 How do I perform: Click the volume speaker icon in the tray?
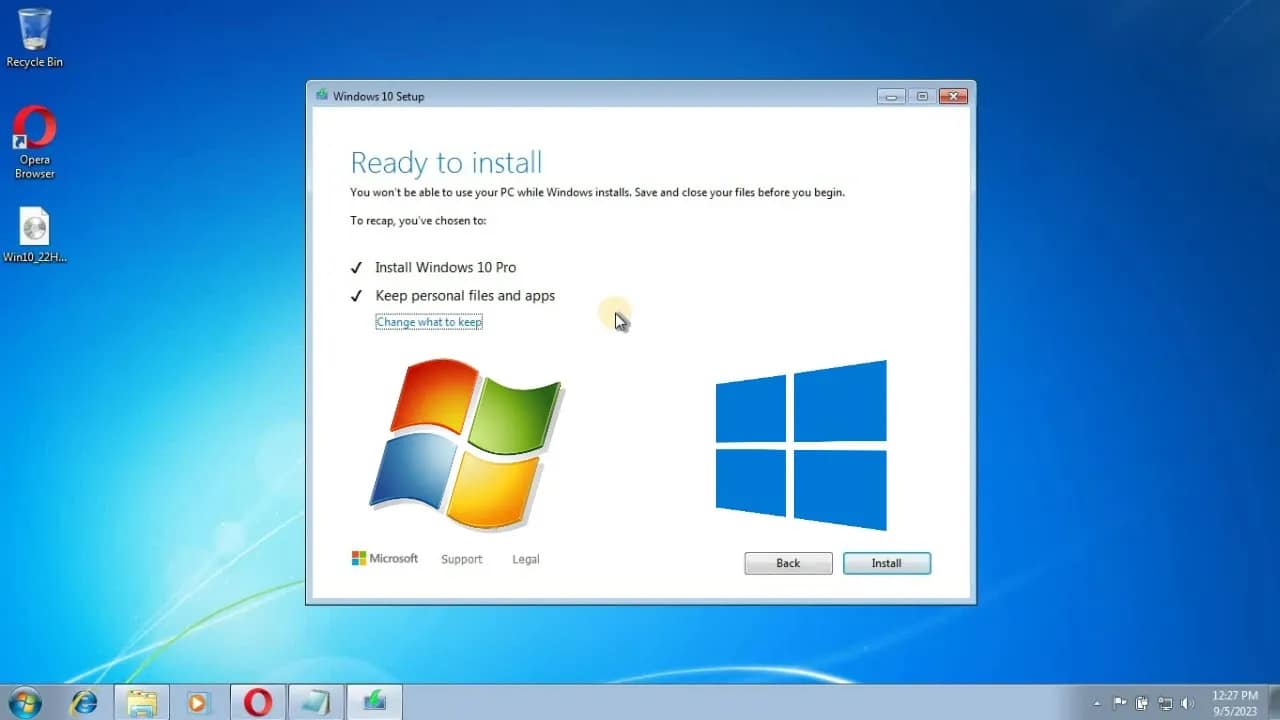pyautogui.click(x=1189, y=703)
